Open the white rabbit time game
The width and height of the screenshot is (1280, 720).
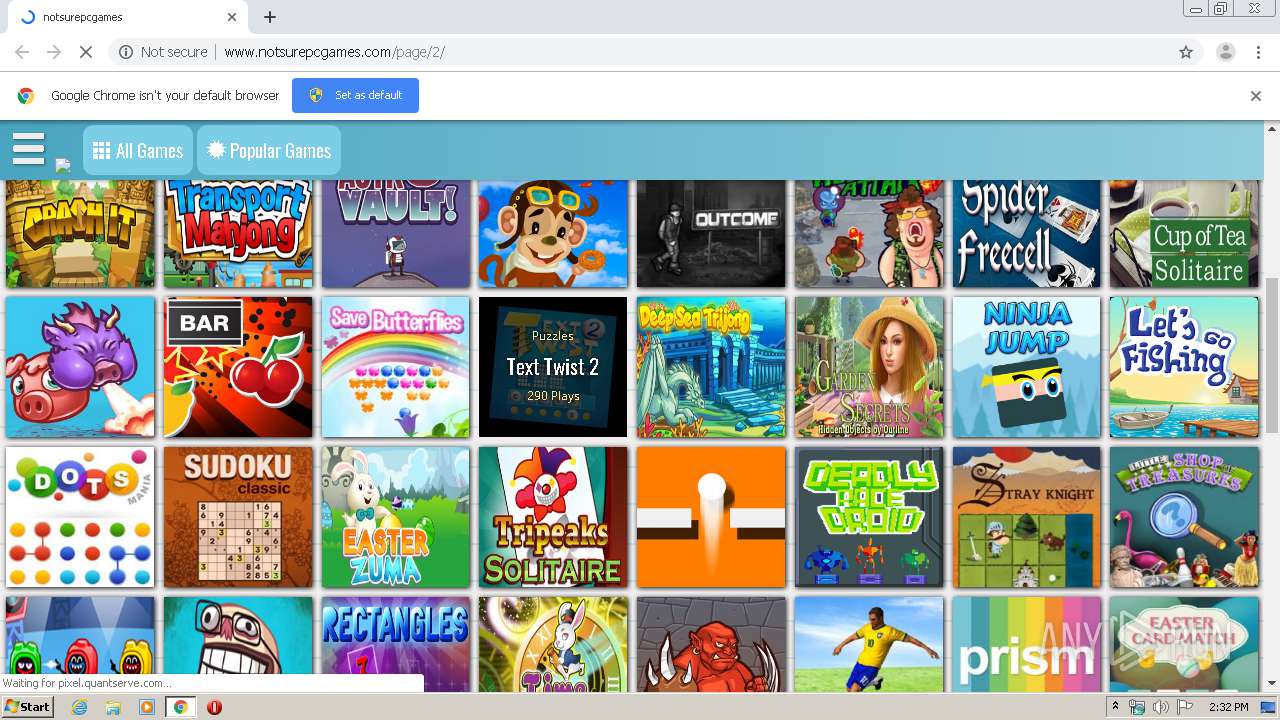point(553,644)
